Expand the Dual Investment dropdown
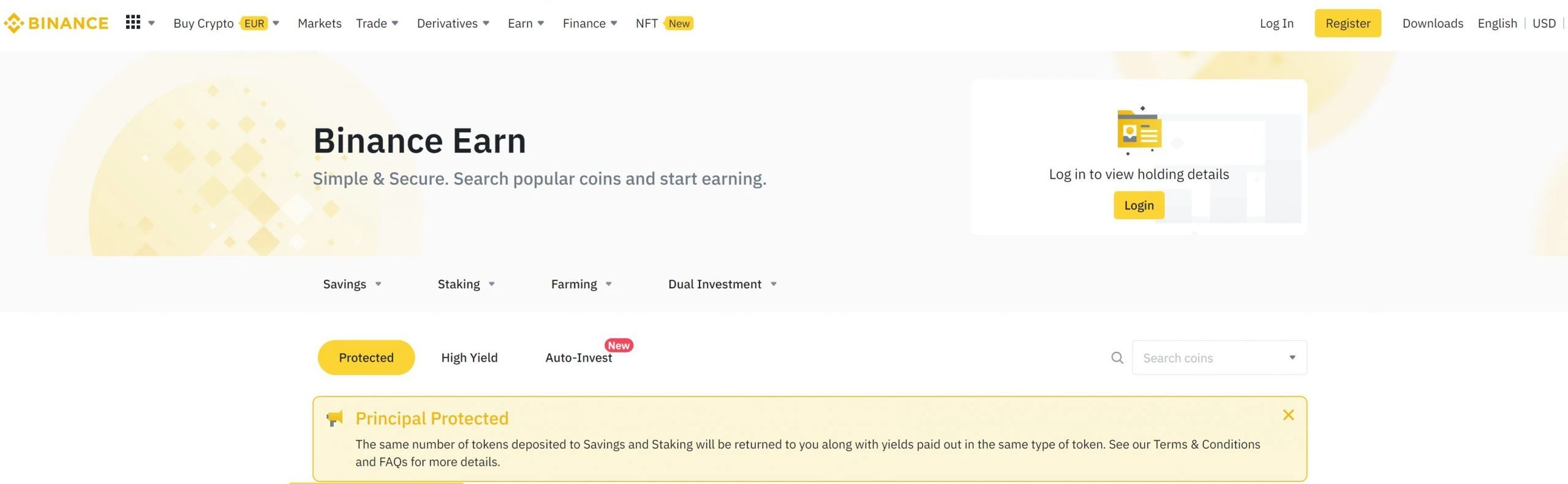 [722, 284]
